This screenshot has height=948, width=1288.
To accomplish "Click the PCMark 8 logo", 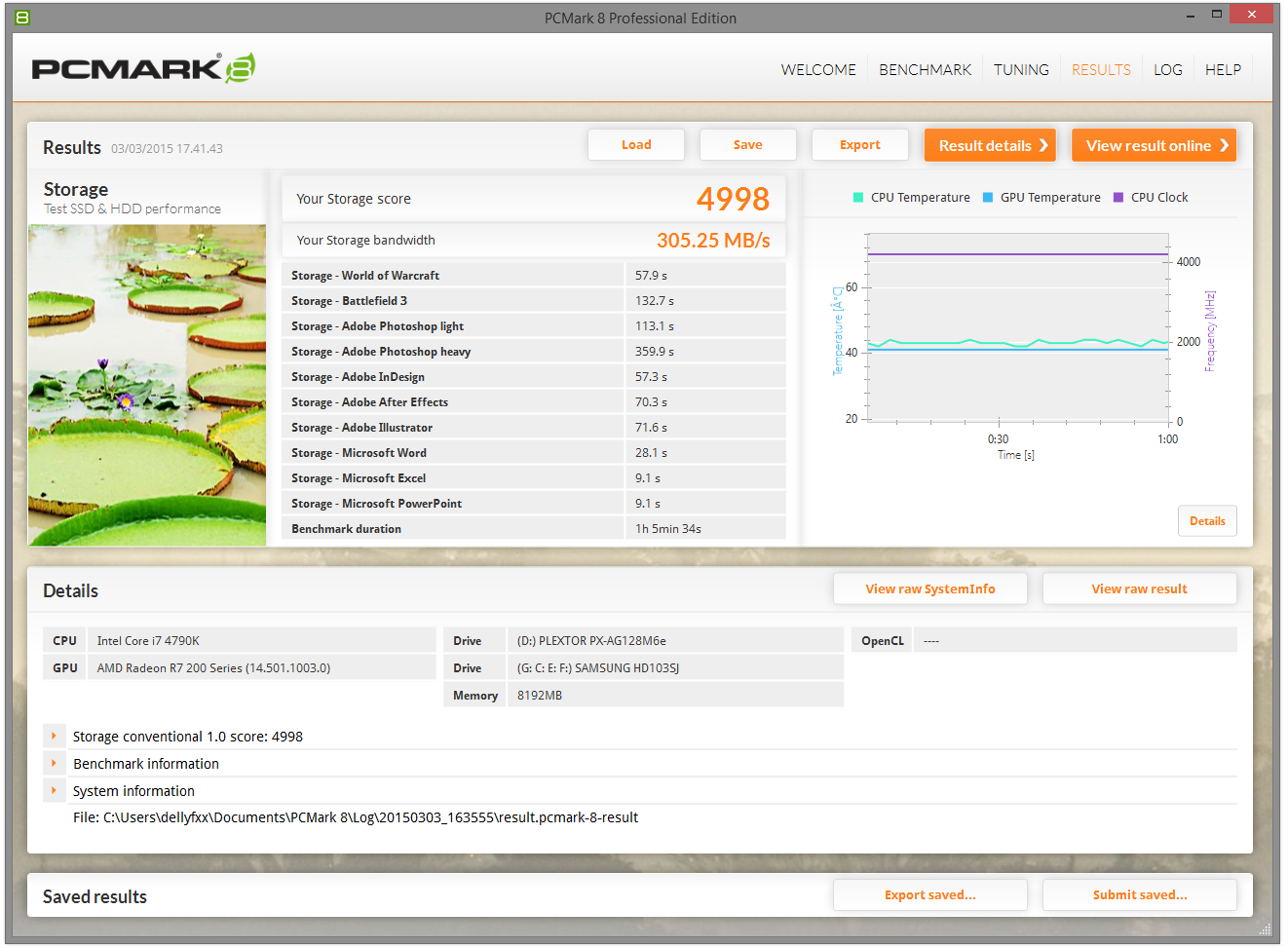I will point(143,68).
